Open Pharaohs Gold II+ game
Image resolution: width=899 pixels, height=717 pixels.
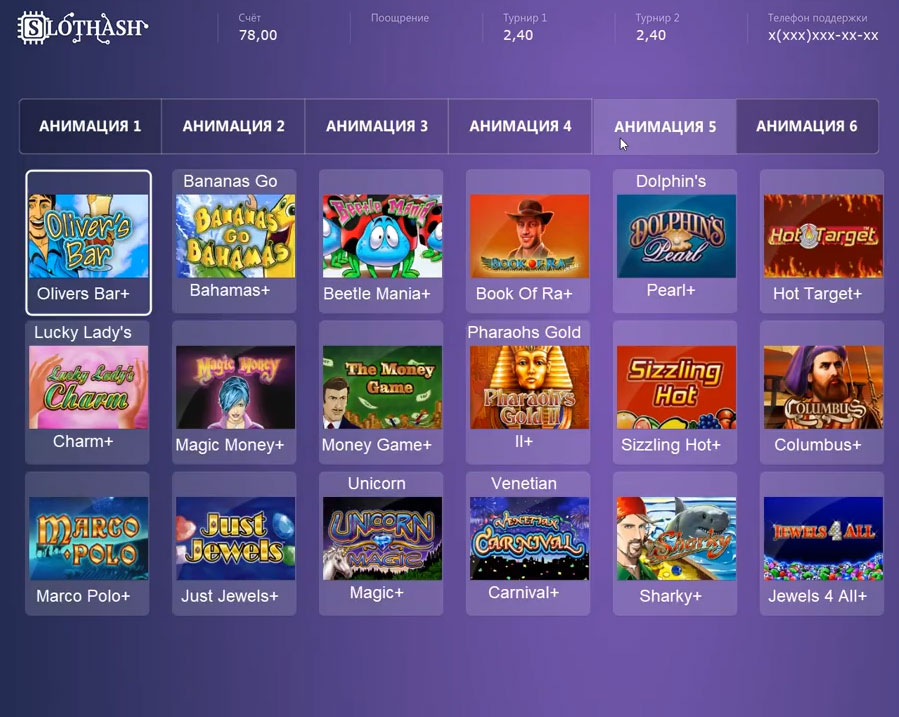click(x=528, y=393)
